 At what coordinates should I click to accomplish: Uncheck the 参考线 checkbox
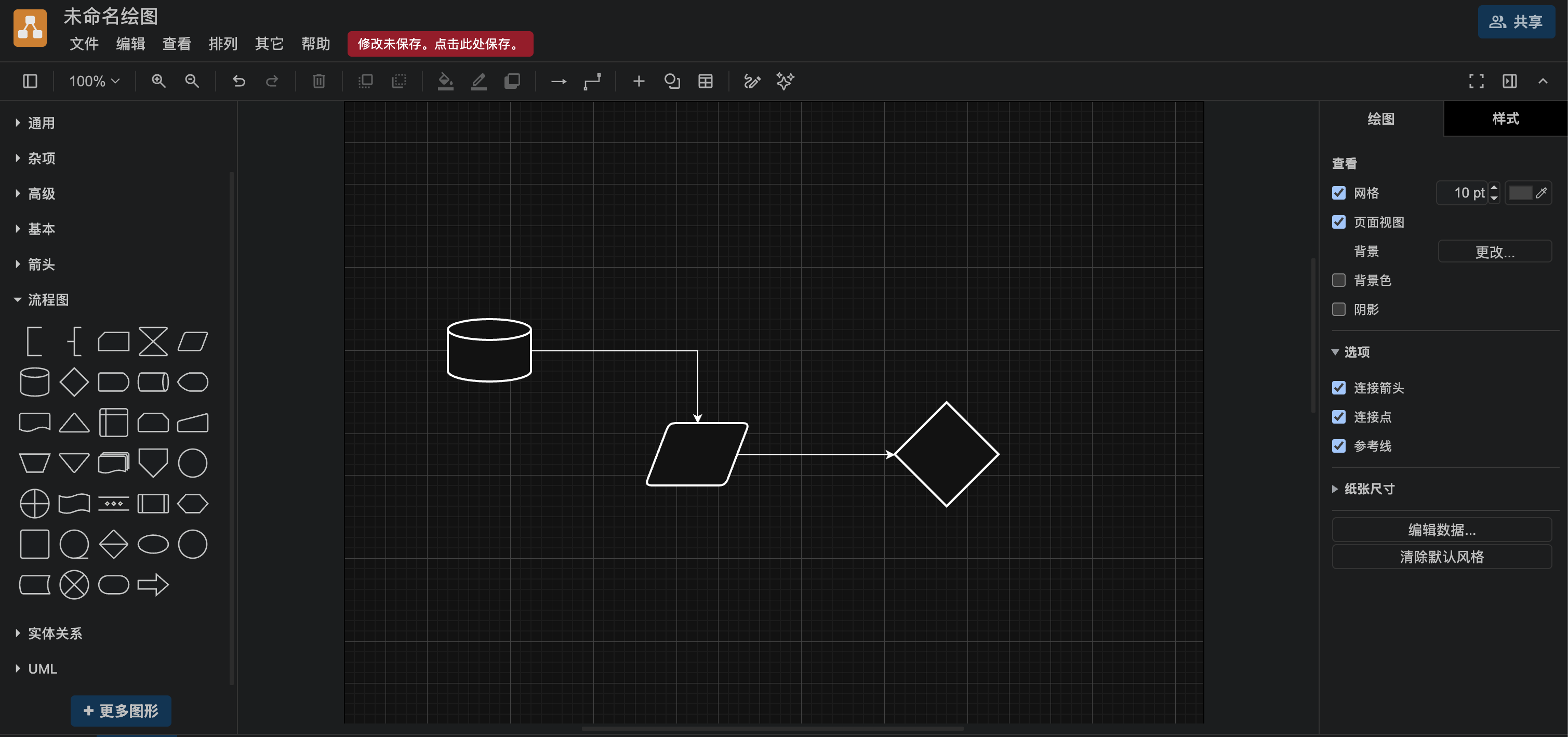1338,446
